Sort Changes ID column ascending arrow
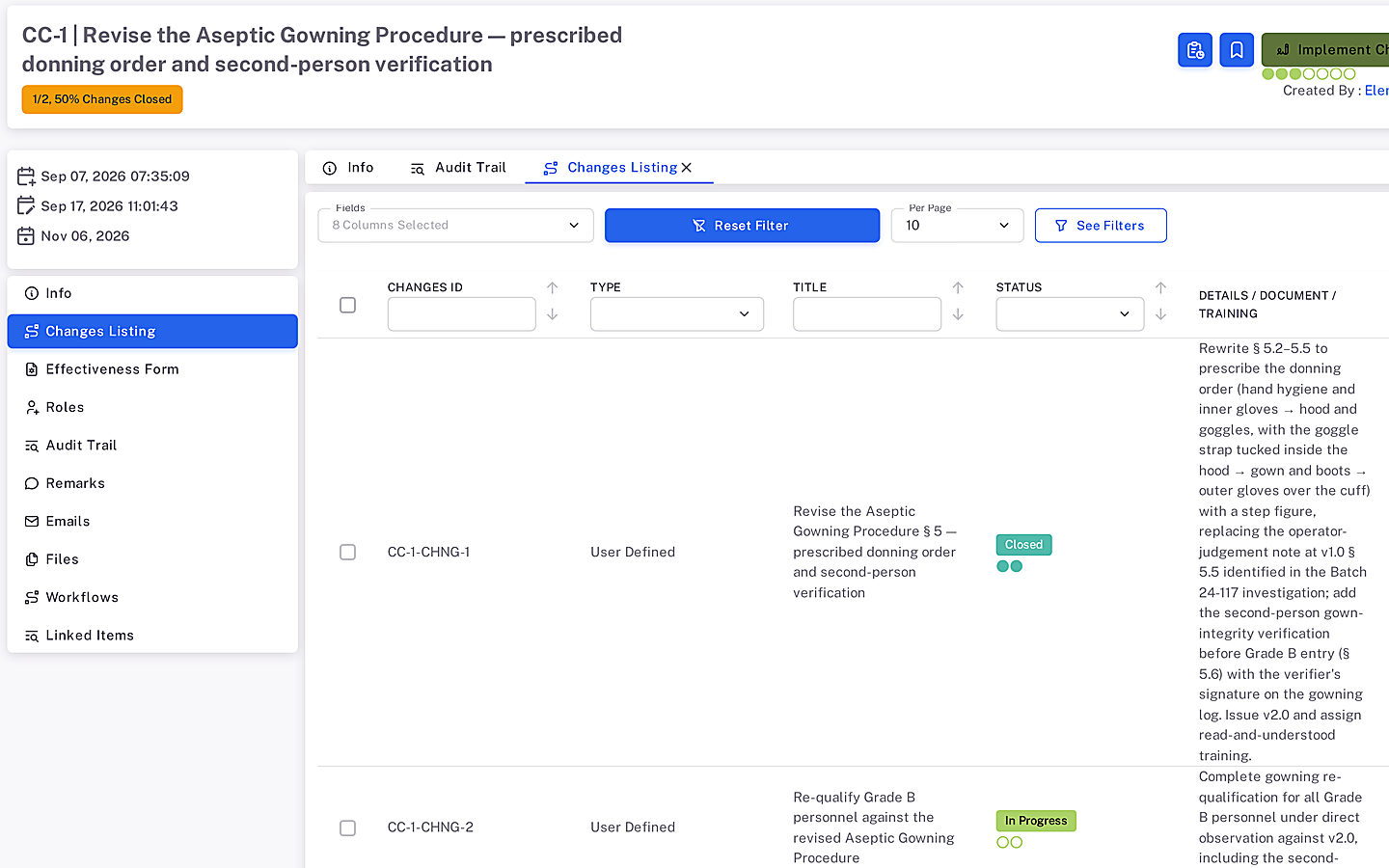Viewport: 1389px width, 868px height. pos(553,287)
